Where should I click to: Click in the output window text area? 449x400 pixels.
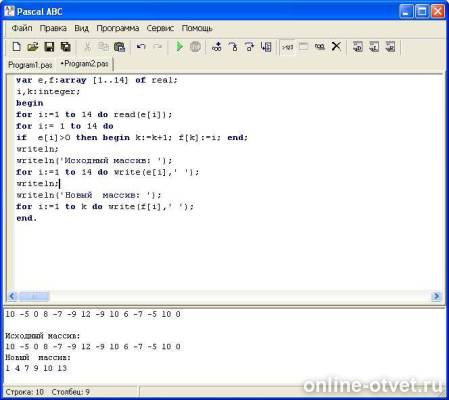pyautogui.click(x=224, y=347)
